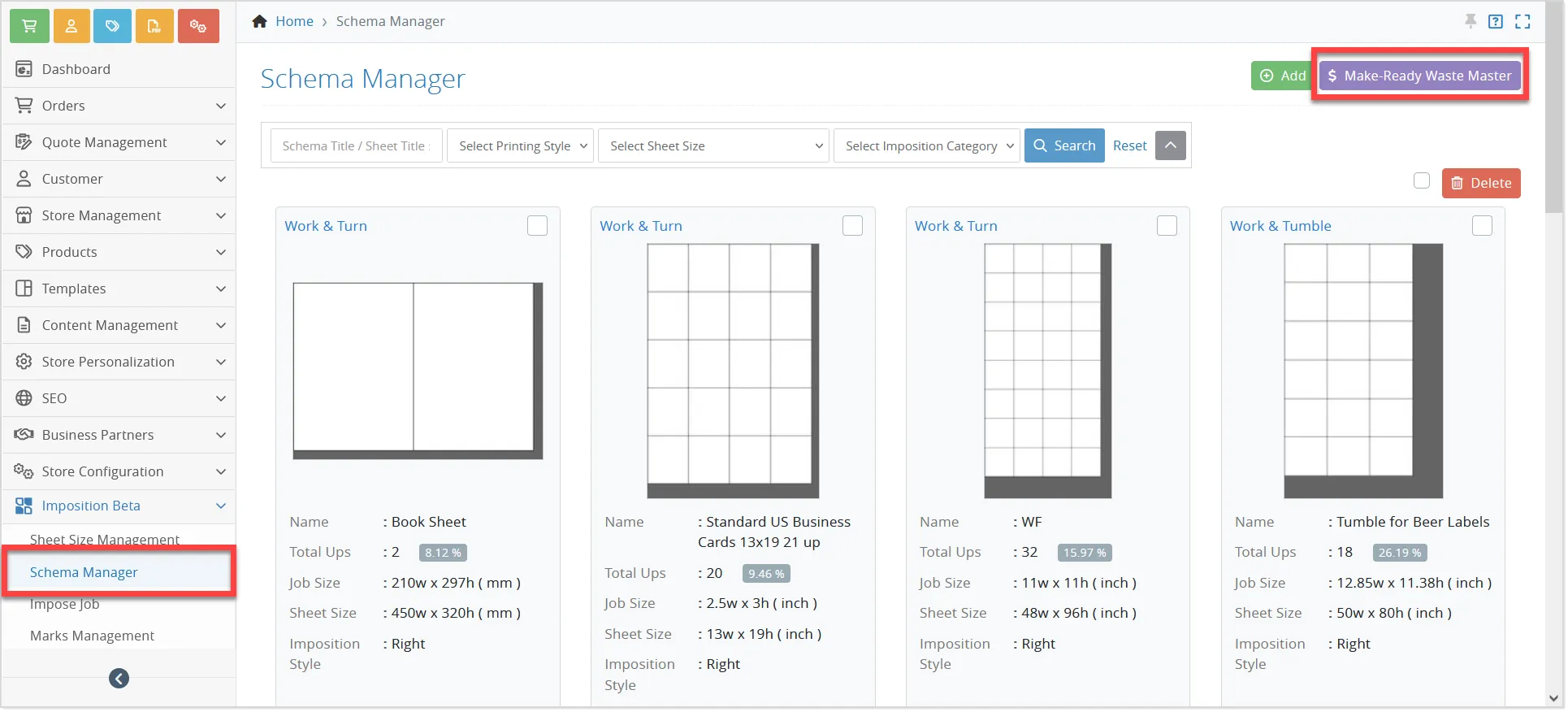1568x712 pixels.
Task: Click the Reset link
Action: tap(1129, 145)
